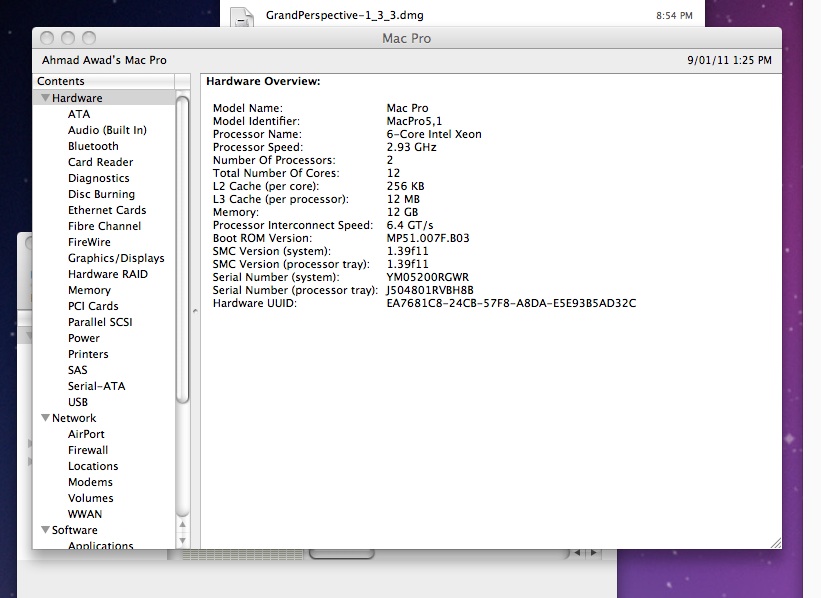821x598 pixels.
Task: Click background window scroll left arrow
Action: (x=577, y=553)
